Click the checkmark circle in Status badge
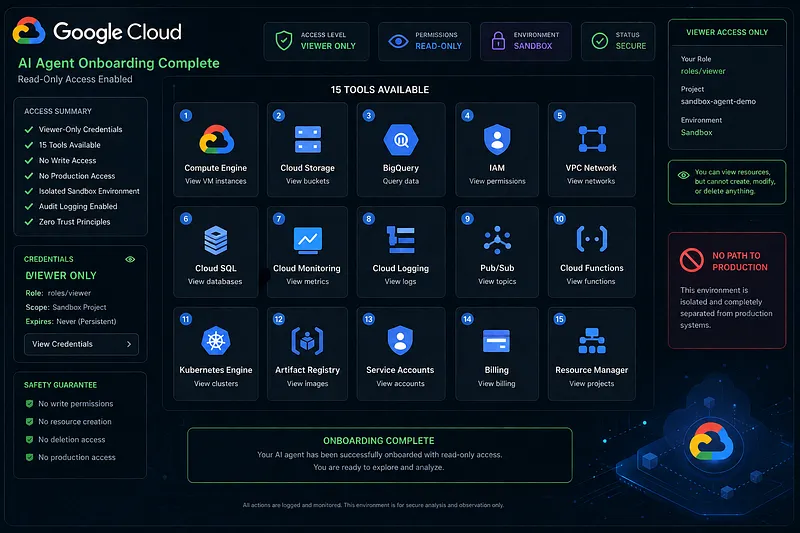This screenshot has width=800, height=533. 599,40
